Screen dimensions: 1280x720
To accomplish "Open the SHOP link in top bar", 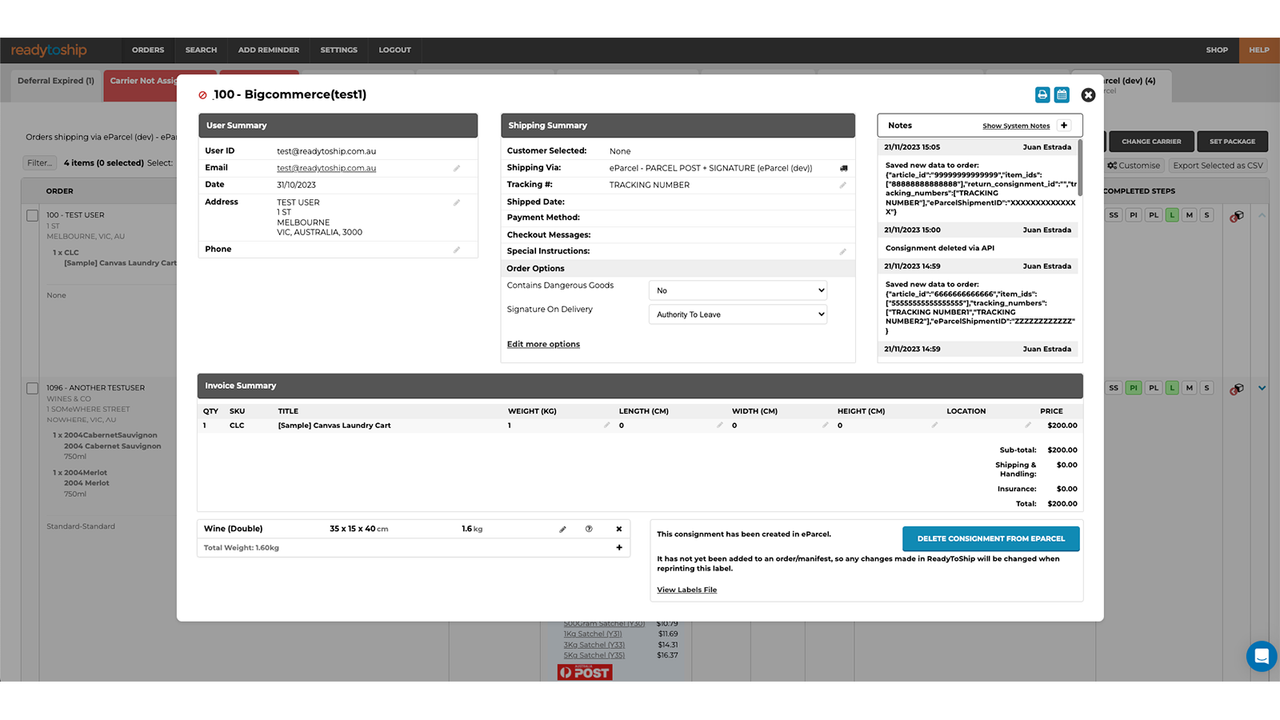I will pos(1217,50).
